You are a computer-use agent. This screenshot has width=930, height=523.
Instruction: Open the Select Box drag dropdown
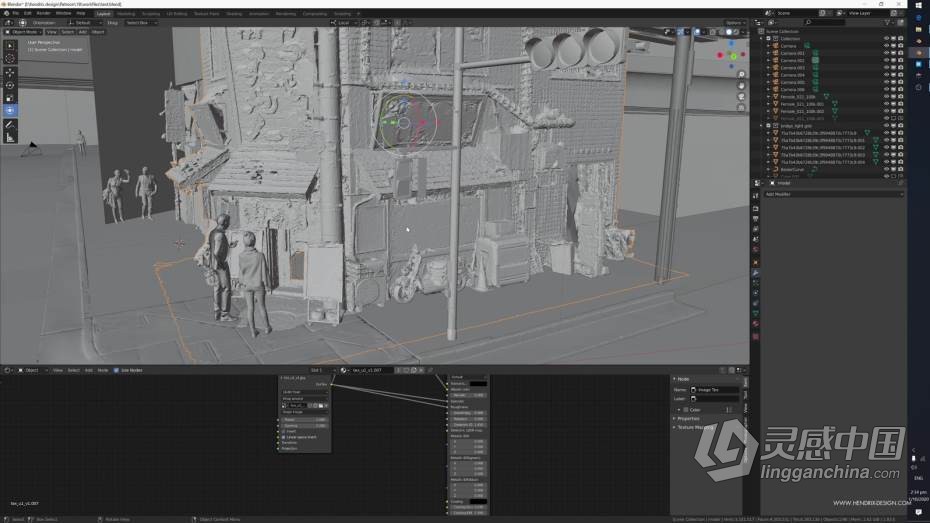pos(140,23)
